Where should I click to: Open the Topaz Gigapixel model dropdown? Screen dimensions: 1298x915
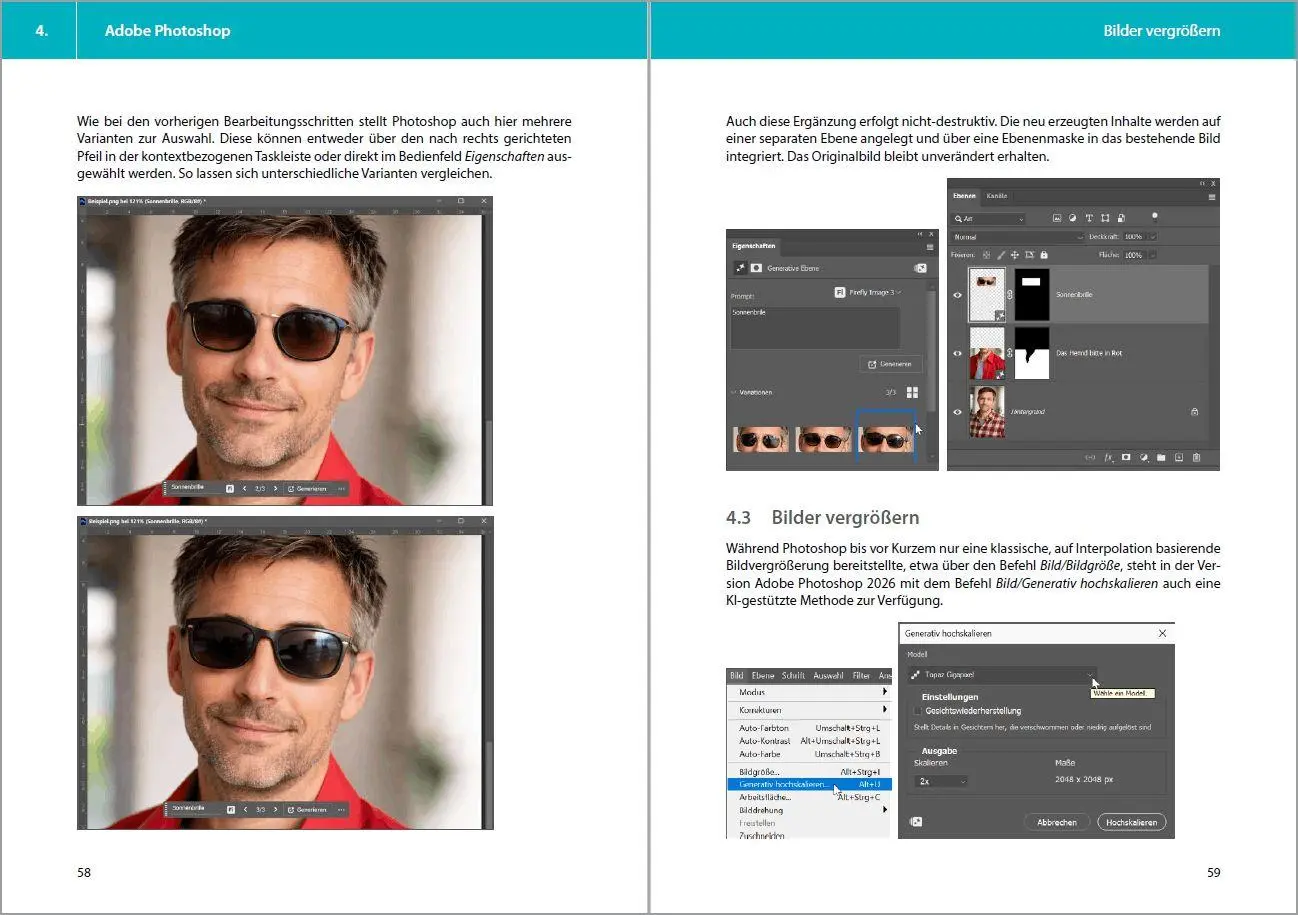click(1002, 675)
